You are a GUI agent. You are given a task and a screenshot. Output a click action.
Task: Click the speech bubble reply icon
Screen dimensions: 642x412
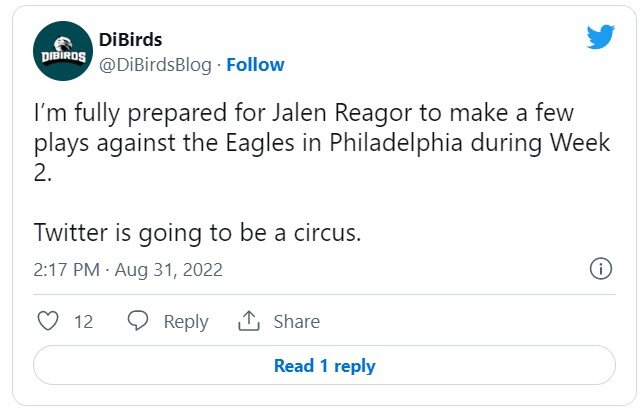coord(138,321)
